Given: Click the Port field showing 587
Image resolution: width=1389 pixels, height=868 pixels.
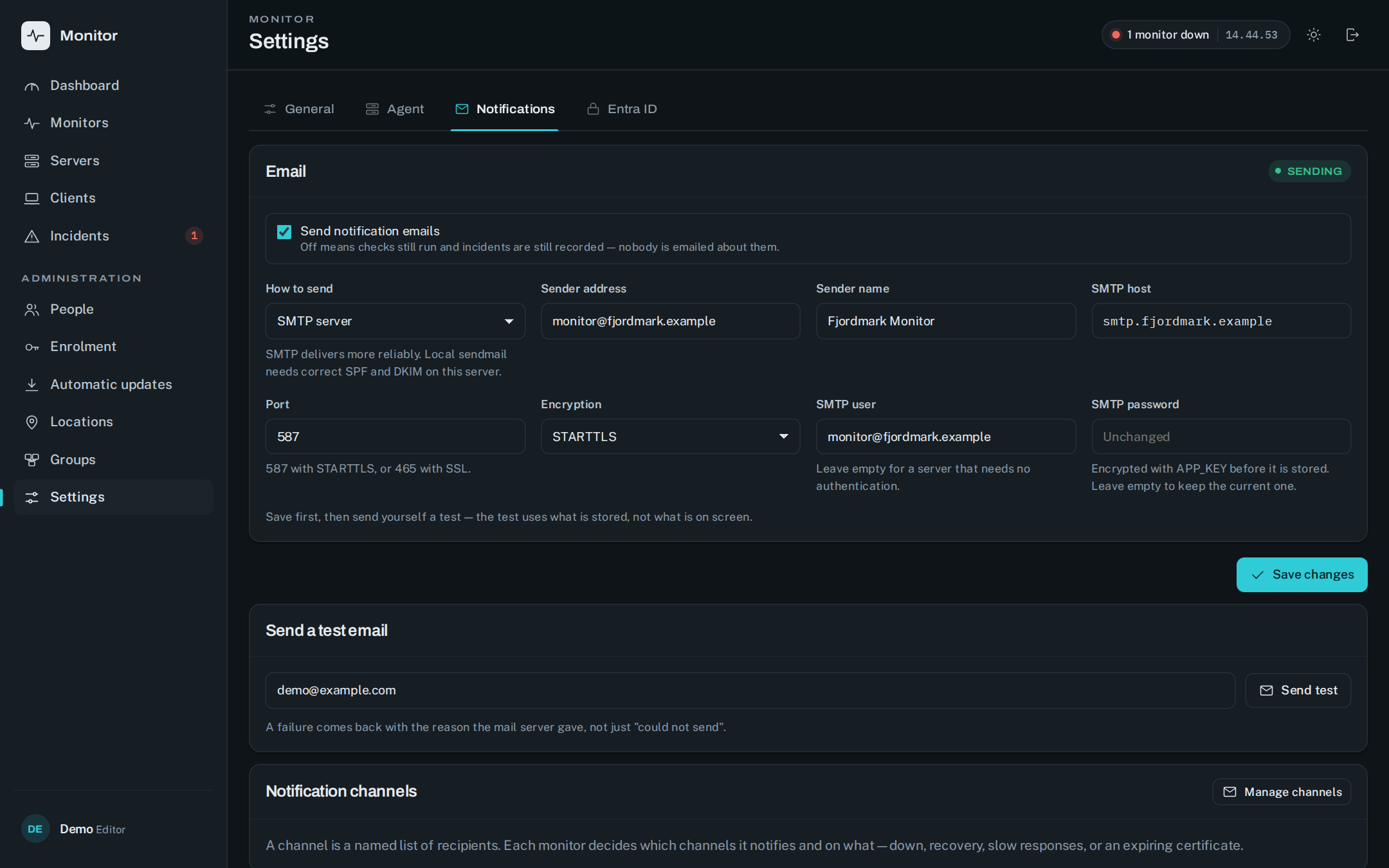Looking at the screenshot, I should pyautogui.click(x=395, y=437).
